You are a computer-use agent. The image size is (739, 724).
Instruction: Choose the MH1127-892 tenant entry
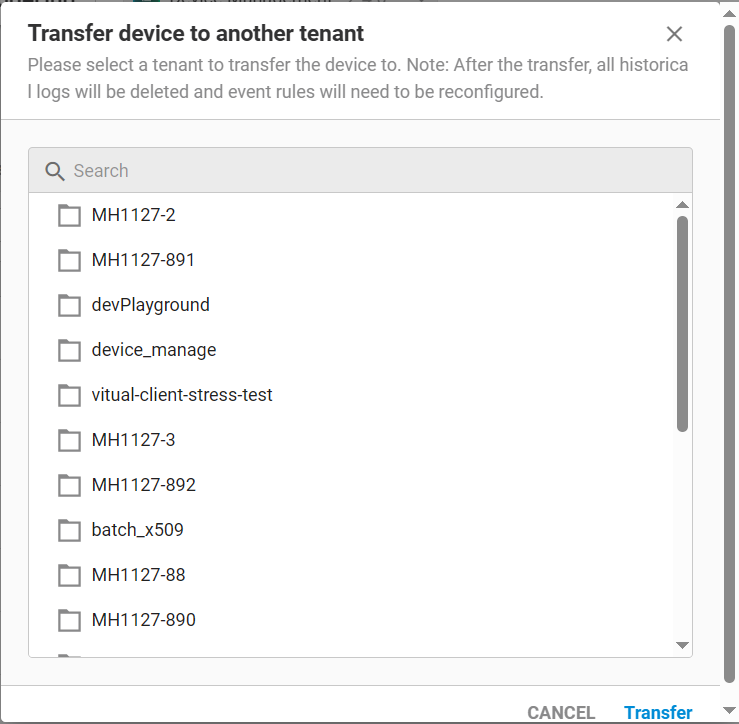(143, 485)
